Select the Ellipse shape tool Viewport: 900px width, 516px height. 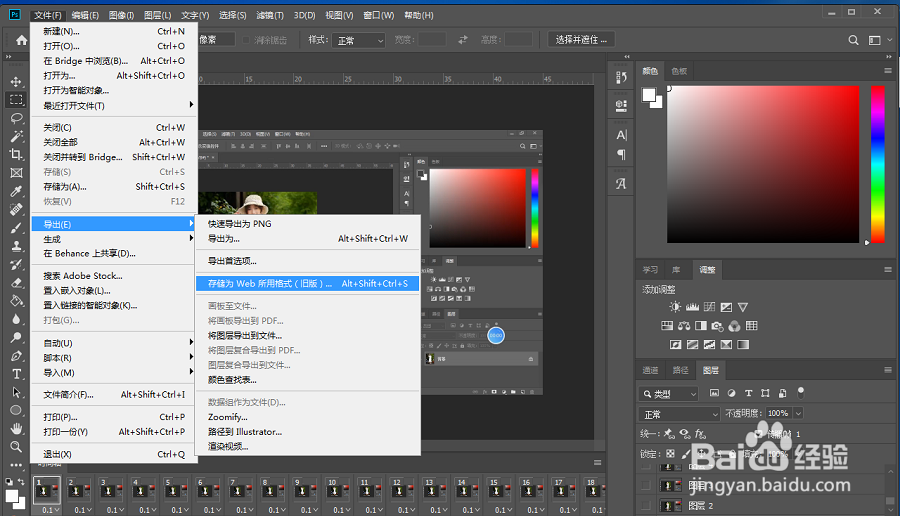[16, 410]
